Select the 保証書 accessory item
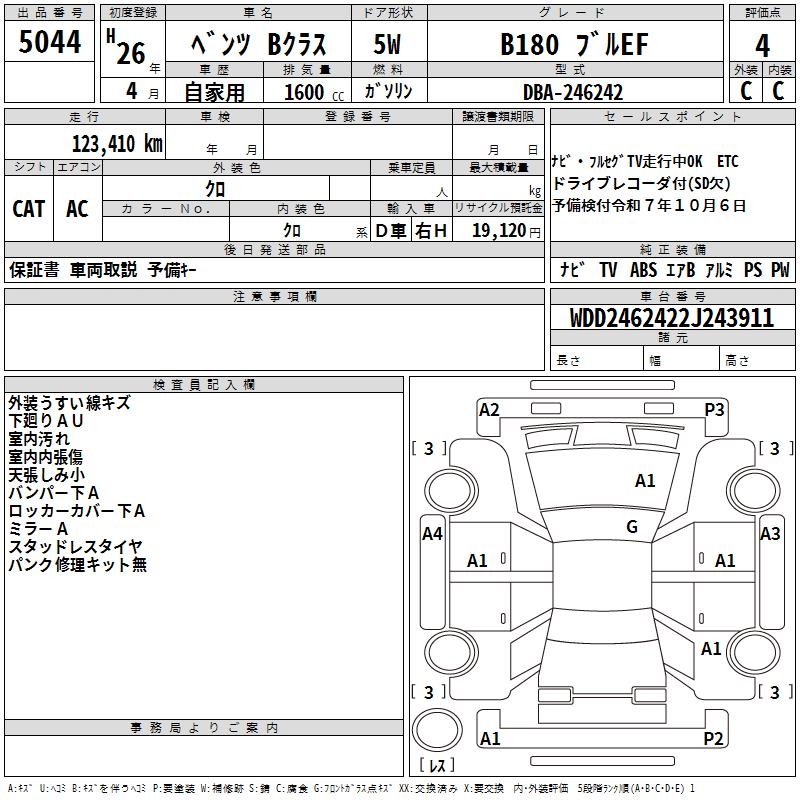The height and width of the screenshot is (800, 800). (x=34, y=270)
